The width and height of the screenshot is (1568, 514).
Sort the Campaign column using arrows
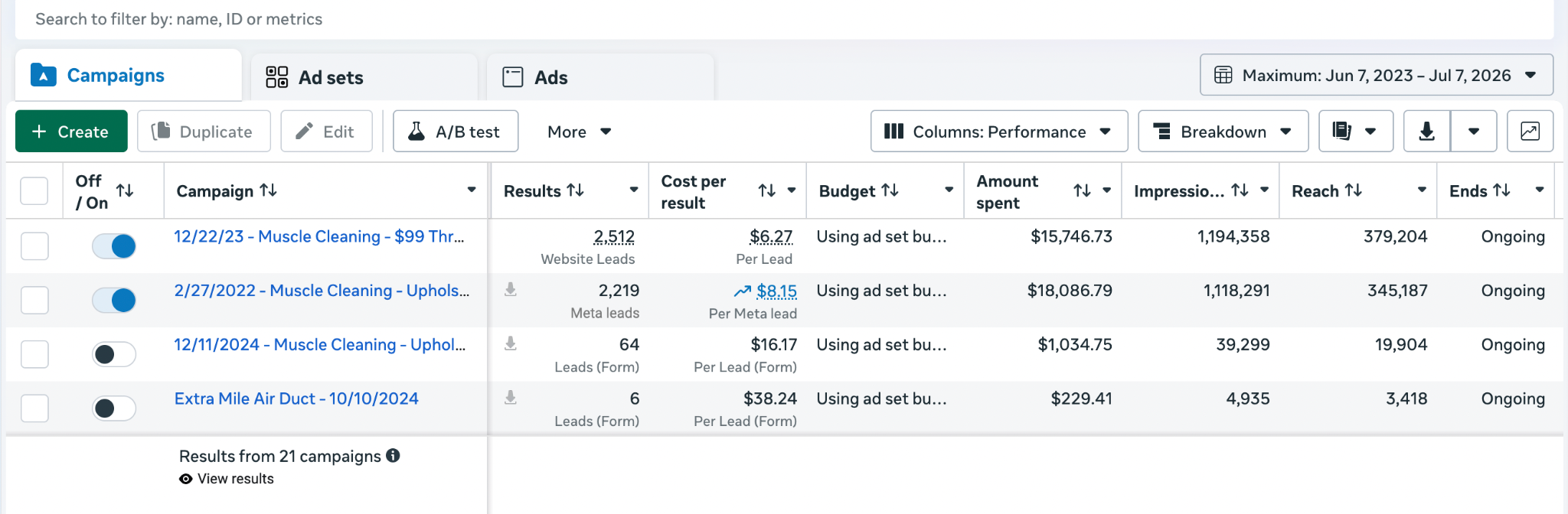(x=269, y=190)
